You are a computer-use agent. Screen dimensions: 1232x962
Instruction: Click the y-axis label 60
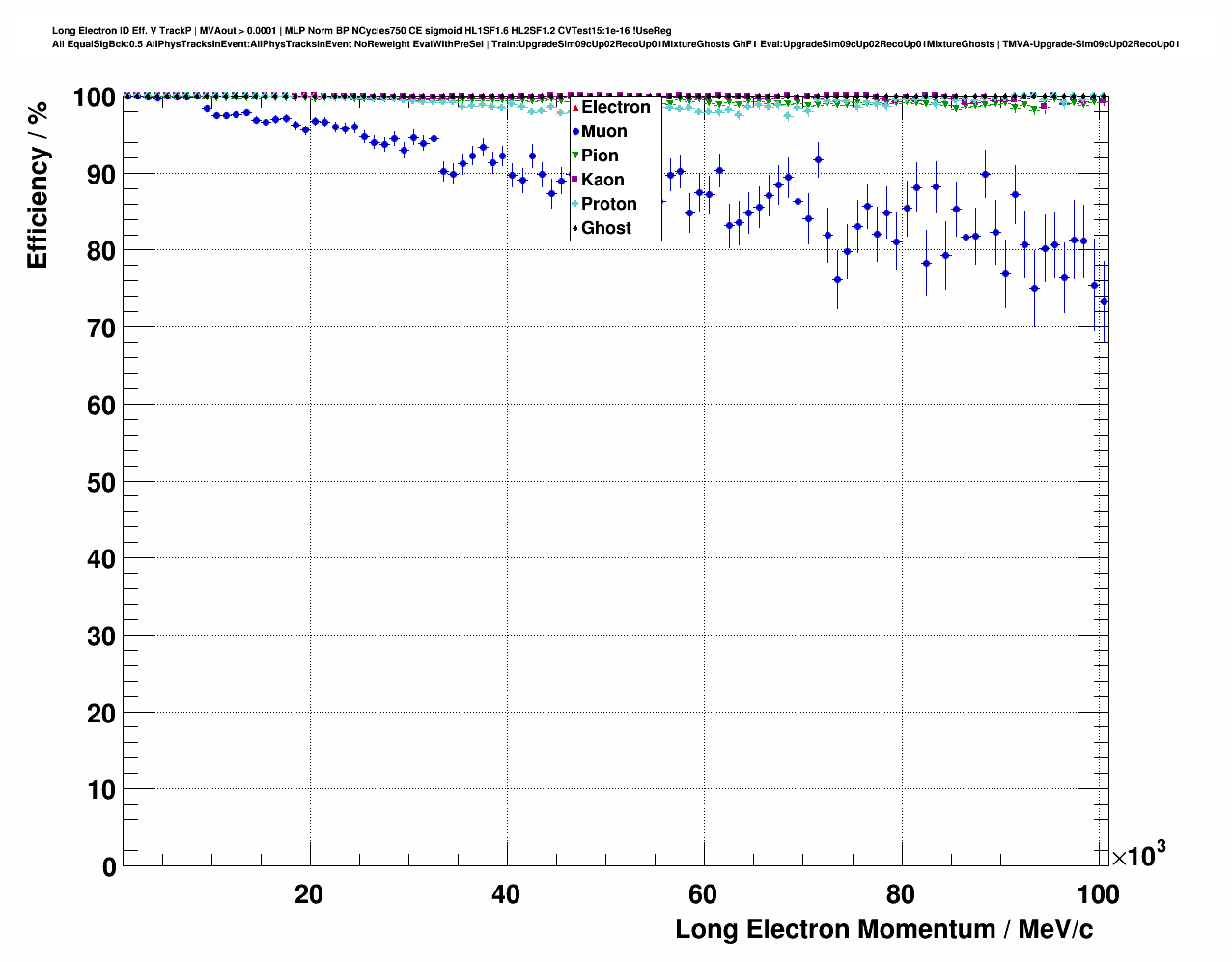tap(101, 406)
